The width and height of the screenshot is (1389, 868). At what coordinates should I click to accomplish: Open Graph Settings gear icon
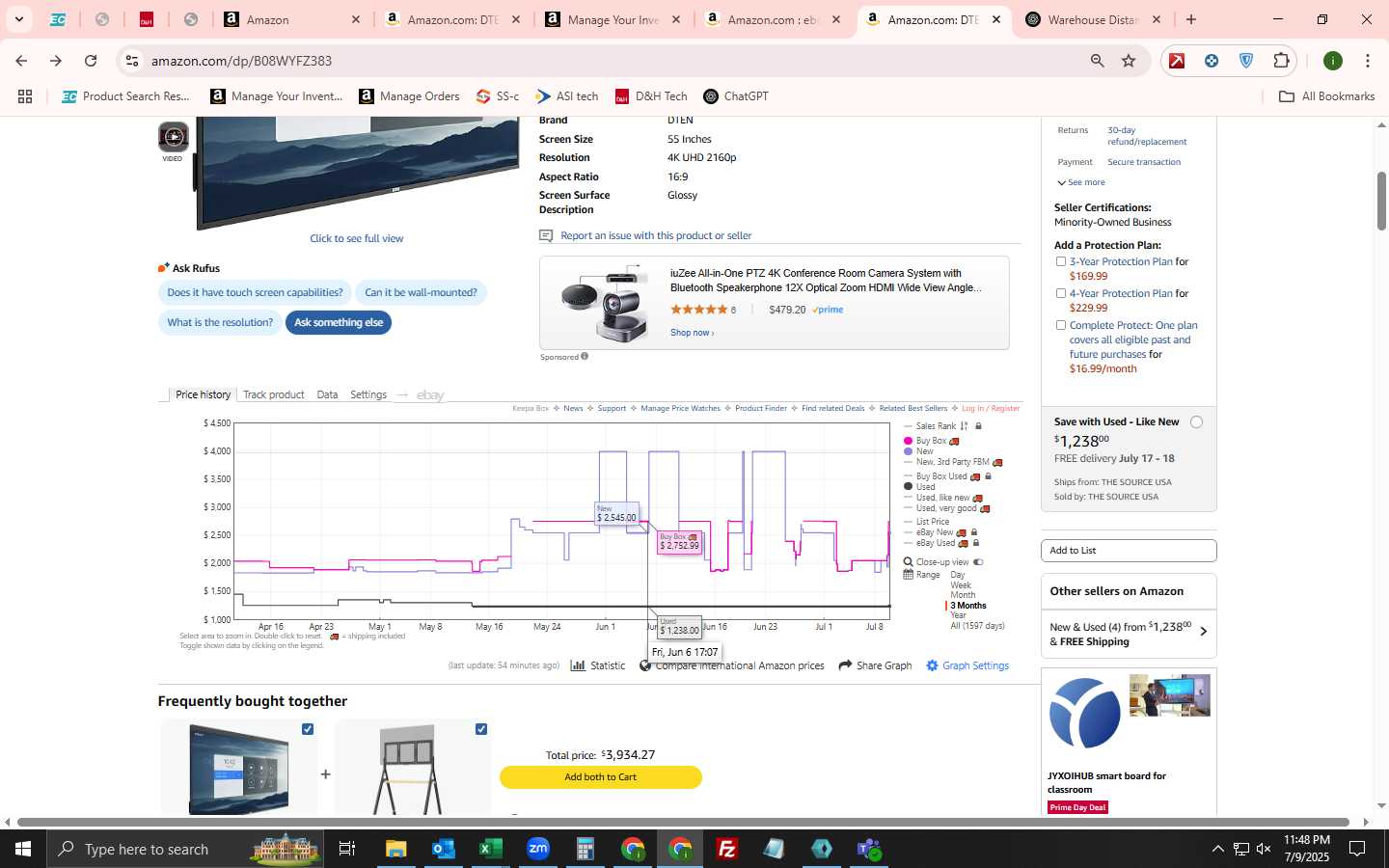[x=932, y=665]
